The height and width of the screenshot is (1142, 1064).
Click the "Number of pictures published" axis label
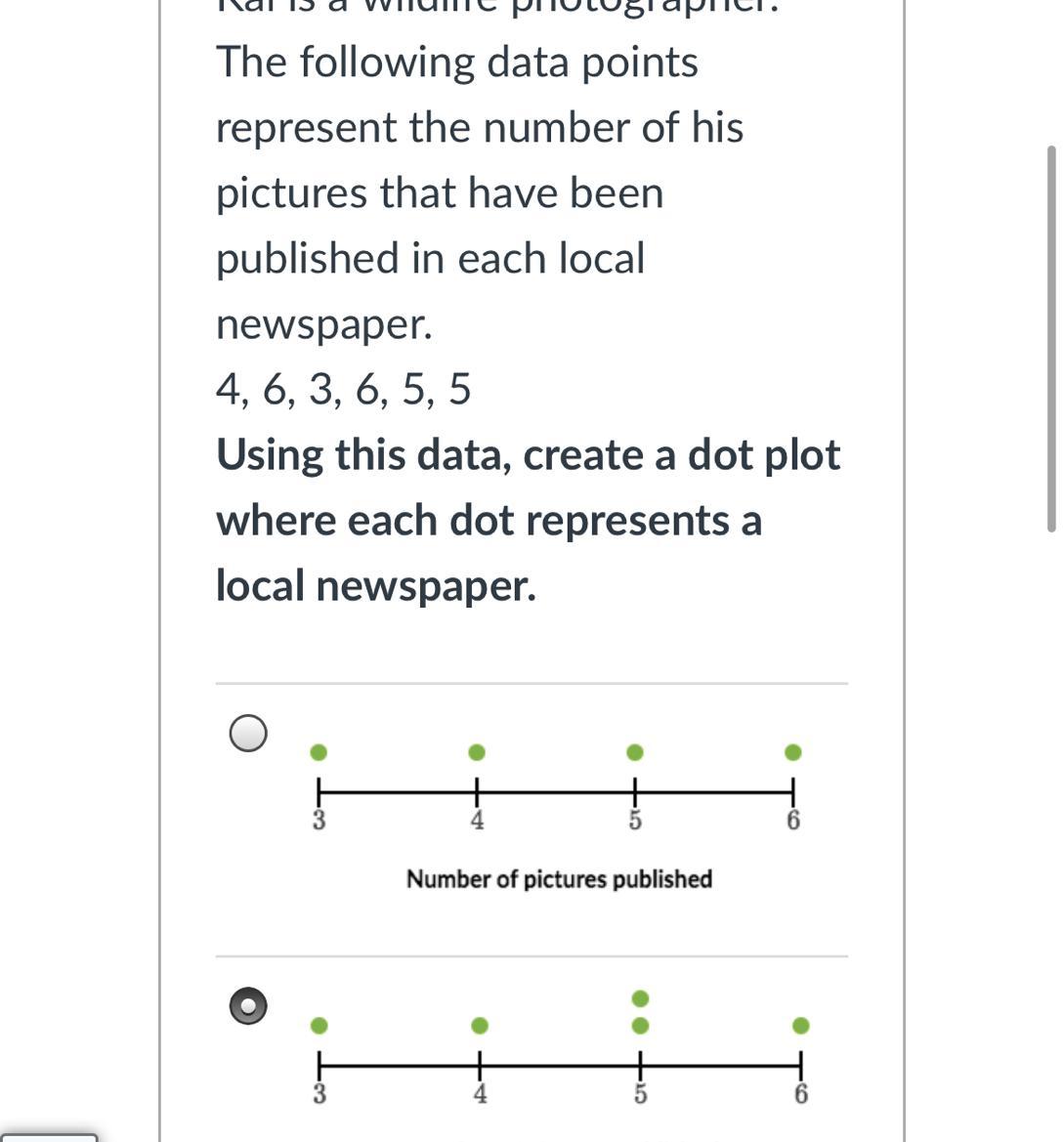point(559,879)
